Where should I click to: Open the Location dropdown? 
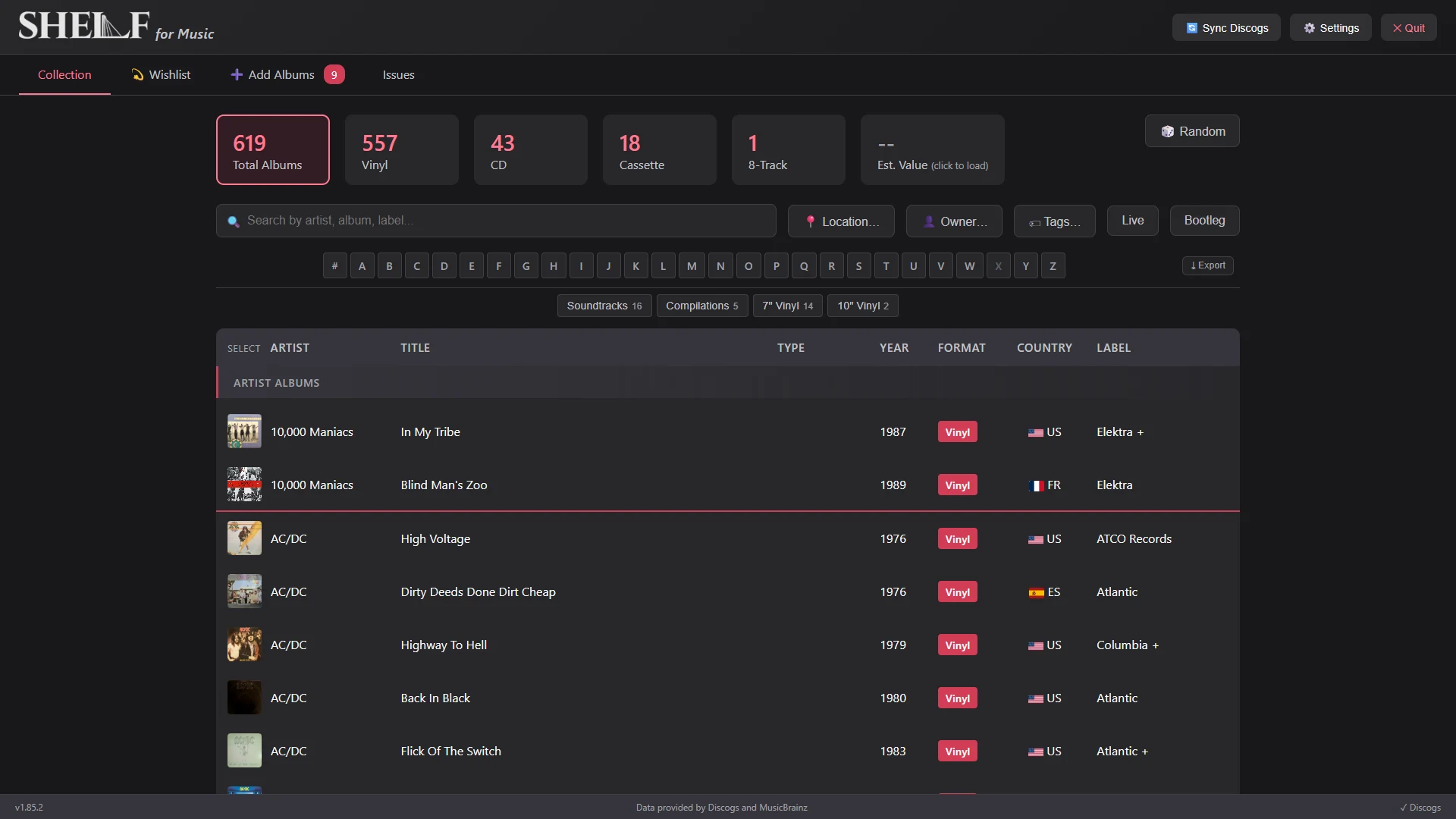coord(841,221)
